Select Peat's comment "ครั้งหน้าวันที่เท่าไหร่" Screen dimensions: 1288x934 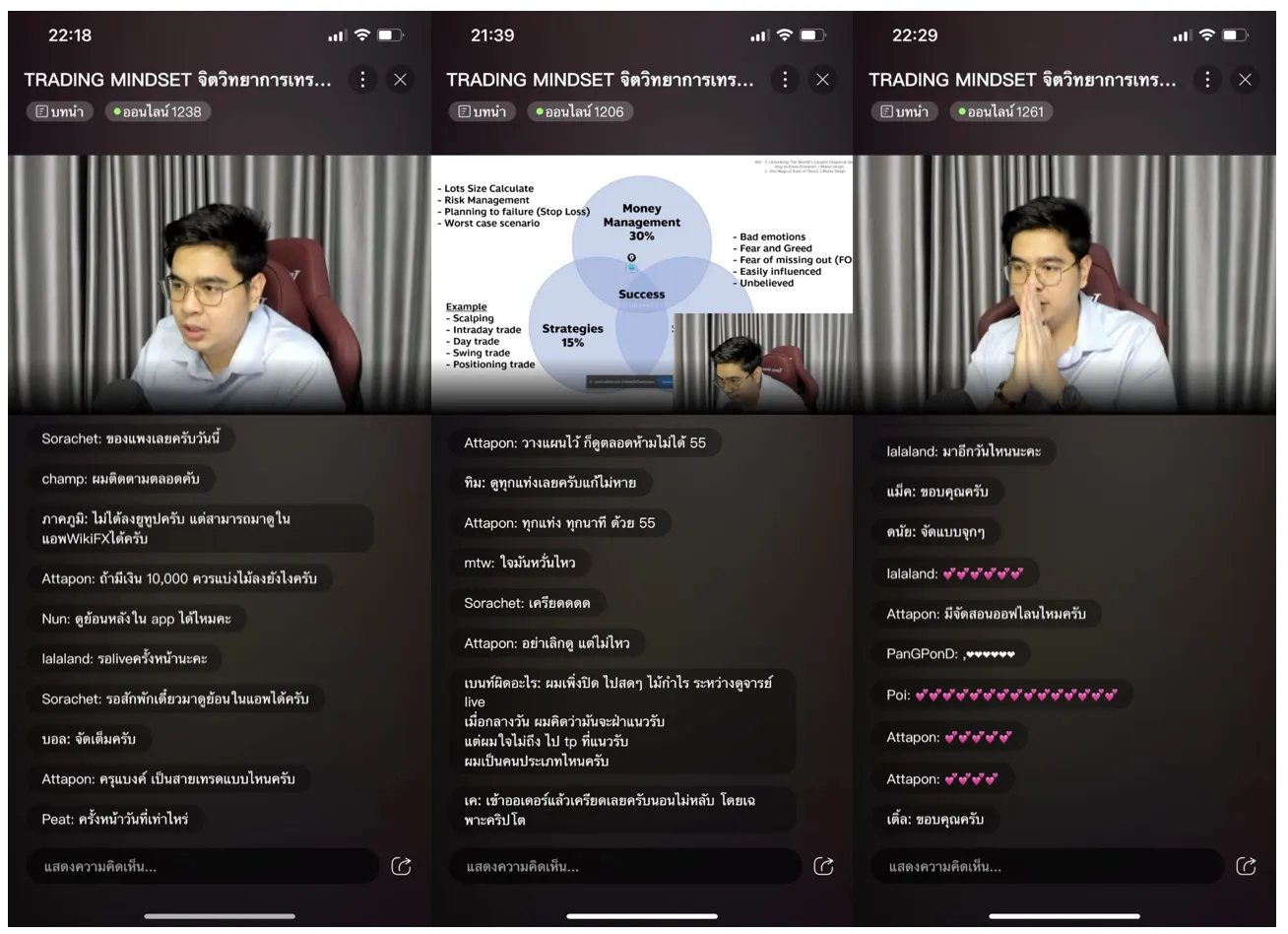tap(115, 819)
